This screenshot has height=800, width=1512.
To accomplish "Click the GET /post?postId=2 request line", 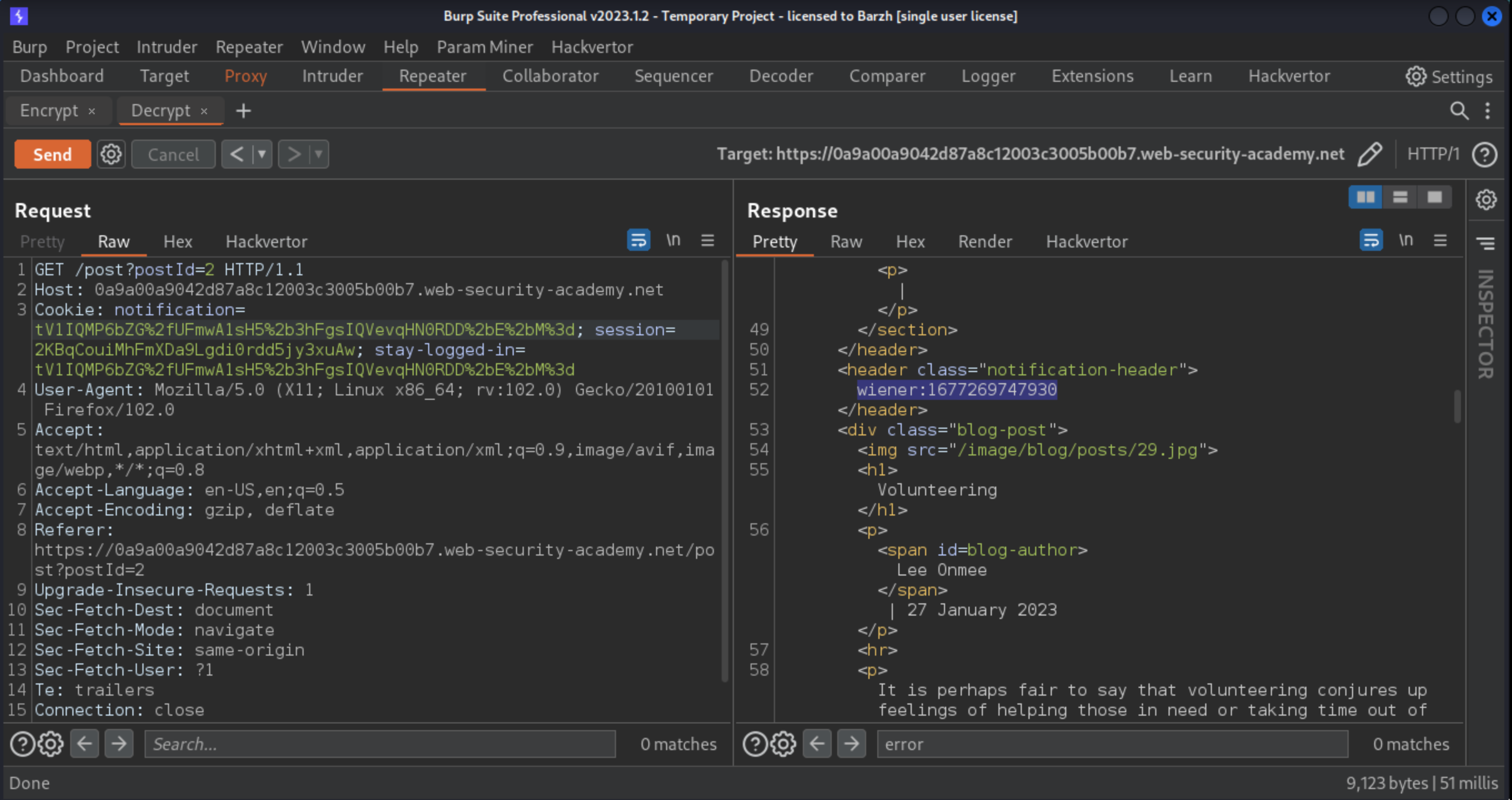I will coord(169,270).
